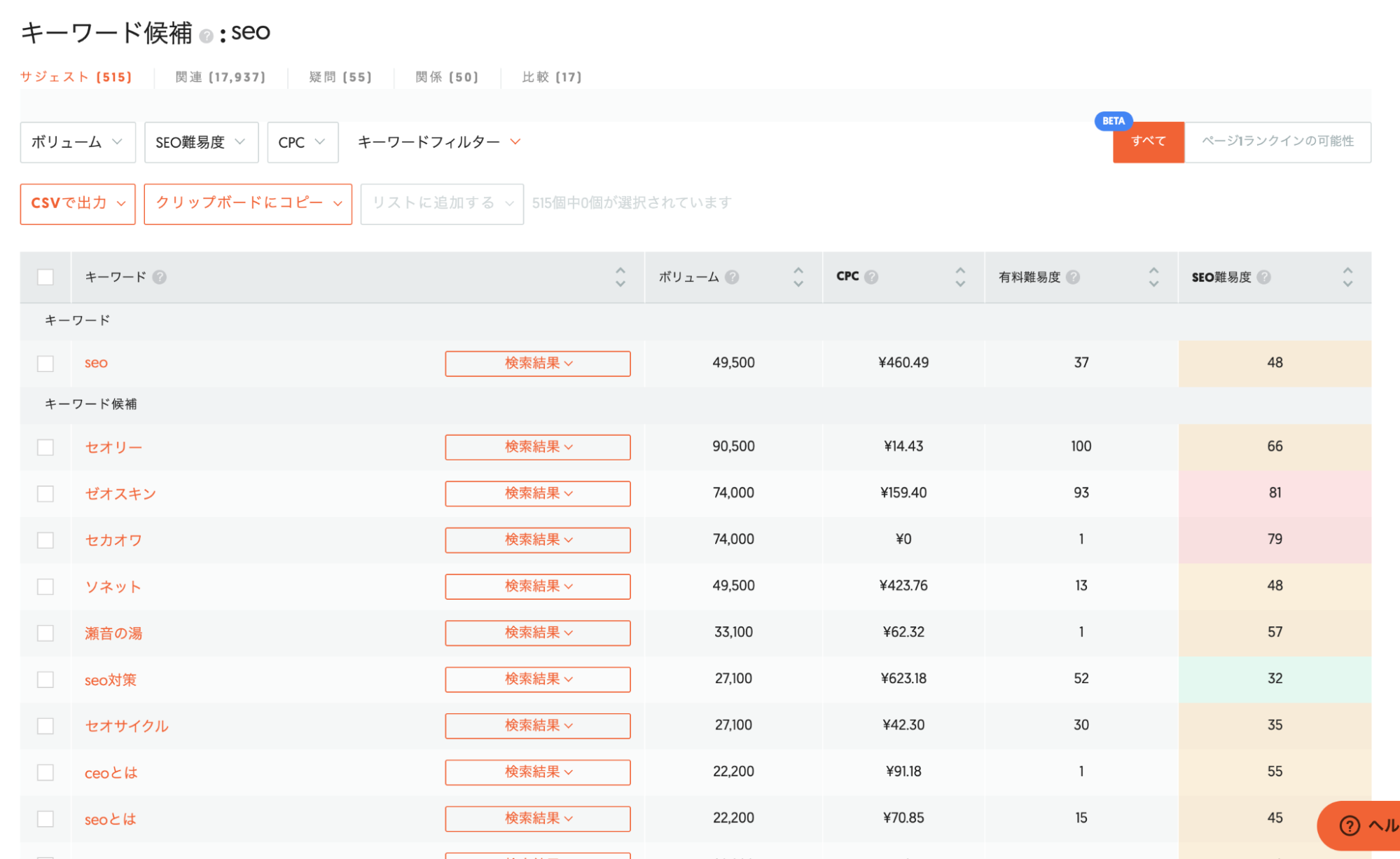Click the green SEO難易度 32 cell
Screen dimensions: 1400x859
pos(1275,679)
